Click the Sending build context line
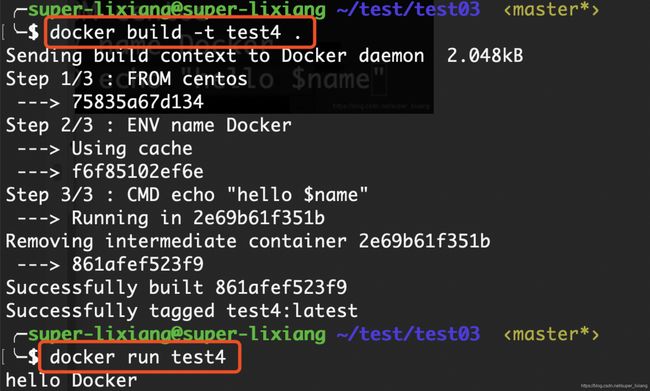The width and height of the screenshot is (650, 391). (264, 56)
